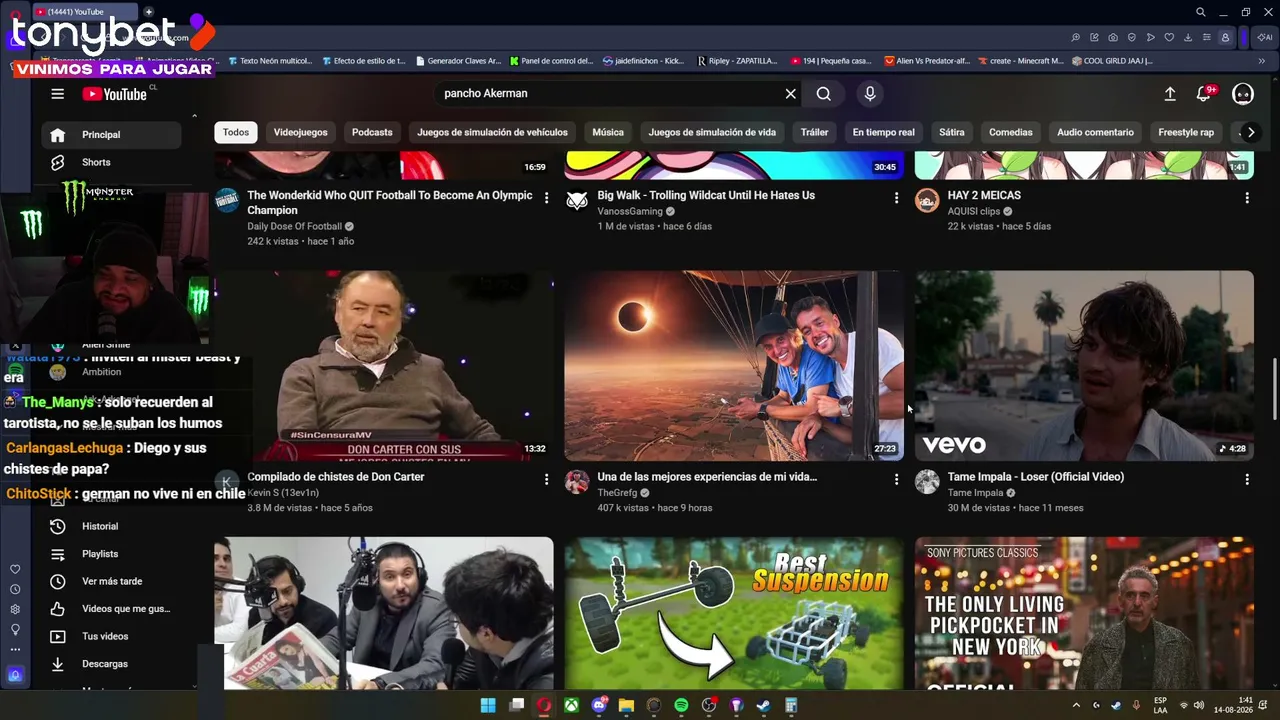Image resolution: width=1280 pixels, height=720 pixels.
Task: Play the eclipse balloon video thumbnail
Action: (734, 366)
